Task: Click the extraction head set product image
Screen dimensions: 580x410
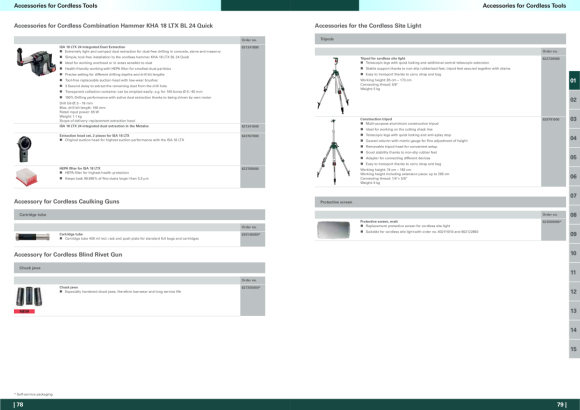Action: (24, 149)
